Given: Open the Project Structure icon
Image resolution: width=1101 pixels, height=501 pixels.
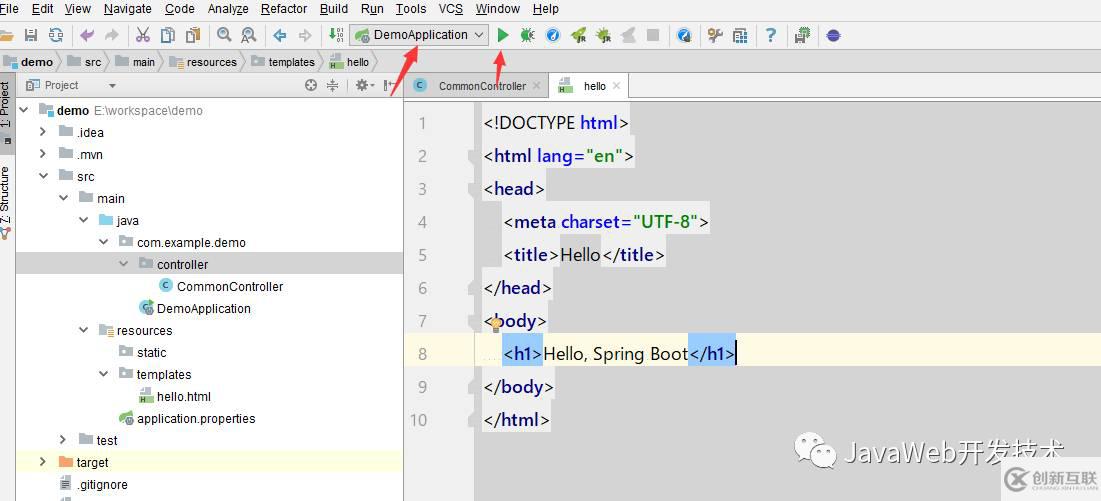Looking at the screenshot, I should click(740, 35).
